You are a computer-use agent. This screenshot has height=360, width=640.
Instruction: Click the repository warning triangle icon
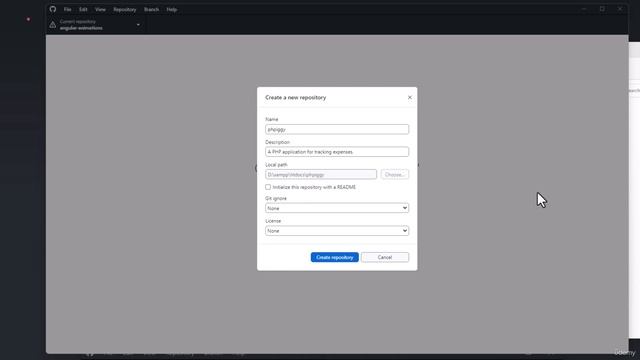point(53,25)
